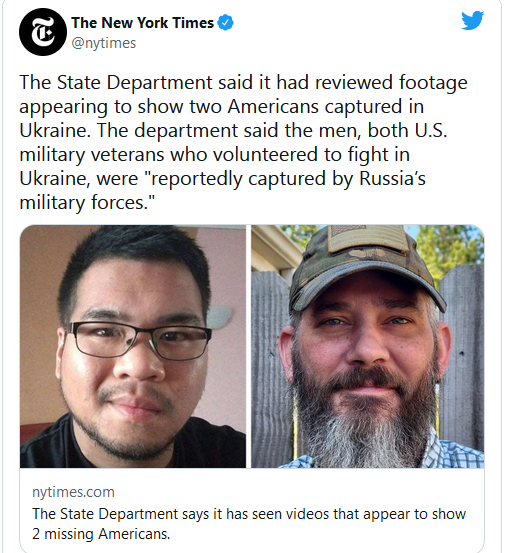
Task: Click the tweet's final words 'military forces.'
Action: click(87, 203)
